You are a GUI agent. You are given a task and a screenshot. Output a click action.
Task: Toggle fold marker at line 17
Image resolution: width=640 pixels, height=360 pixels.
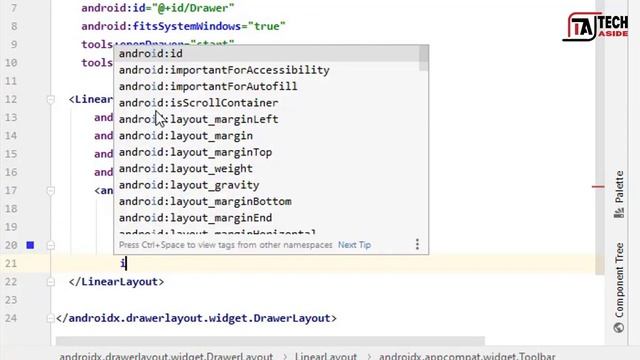pyautogui.click(x=51, y=191)
